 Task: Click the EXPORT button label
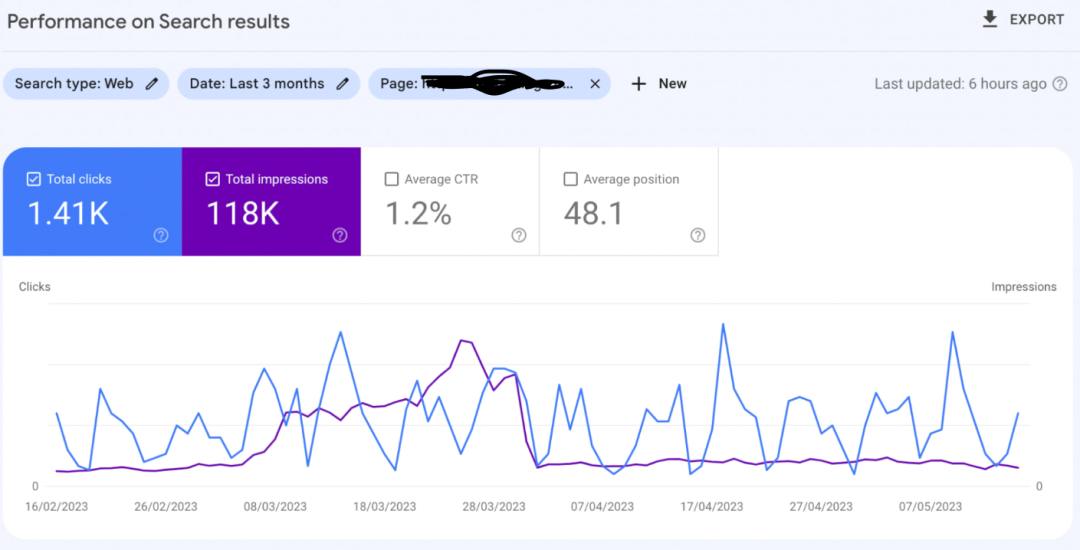(x=1037, y=20)
